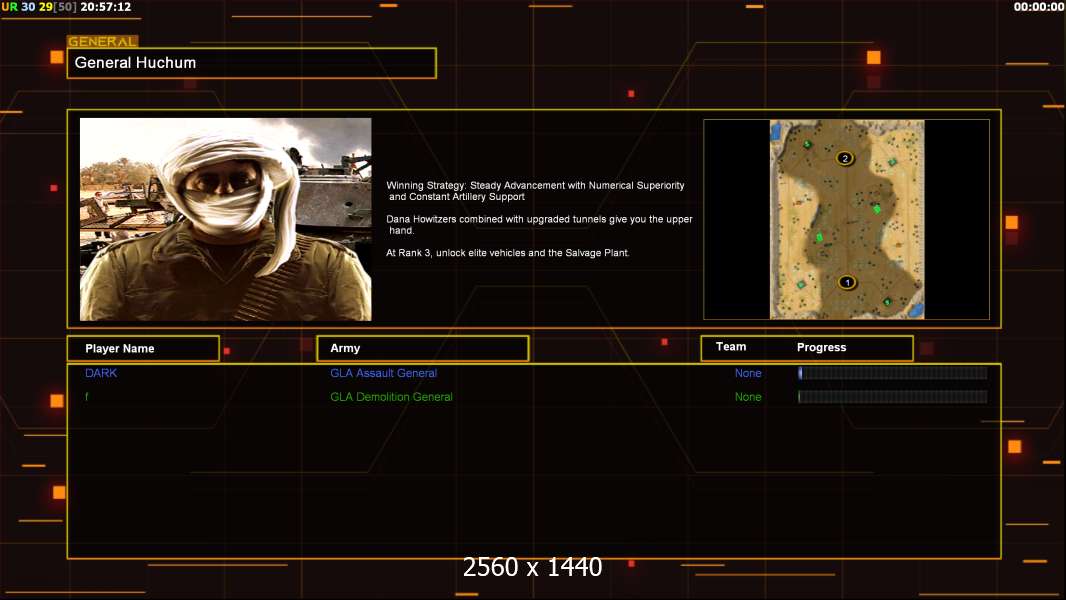Click the General Huchum portrait image

[225, 219]
